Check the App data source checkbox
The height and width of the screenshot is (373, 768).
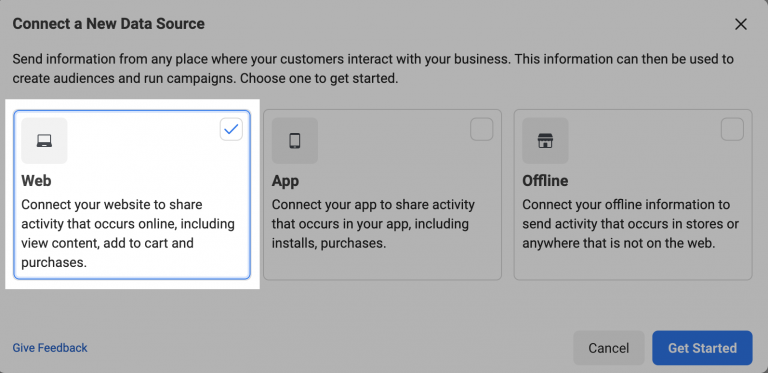point(481,130)
